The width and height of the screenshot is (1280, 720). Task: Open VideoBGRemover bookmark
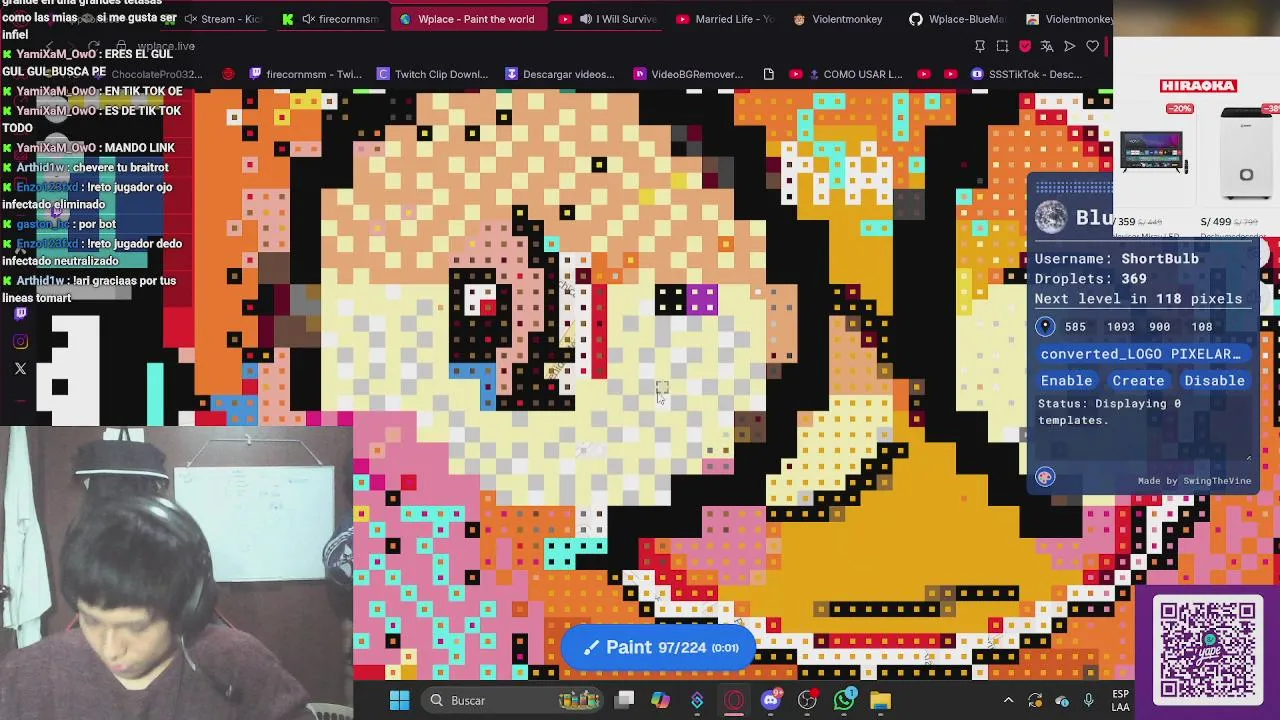688,74
